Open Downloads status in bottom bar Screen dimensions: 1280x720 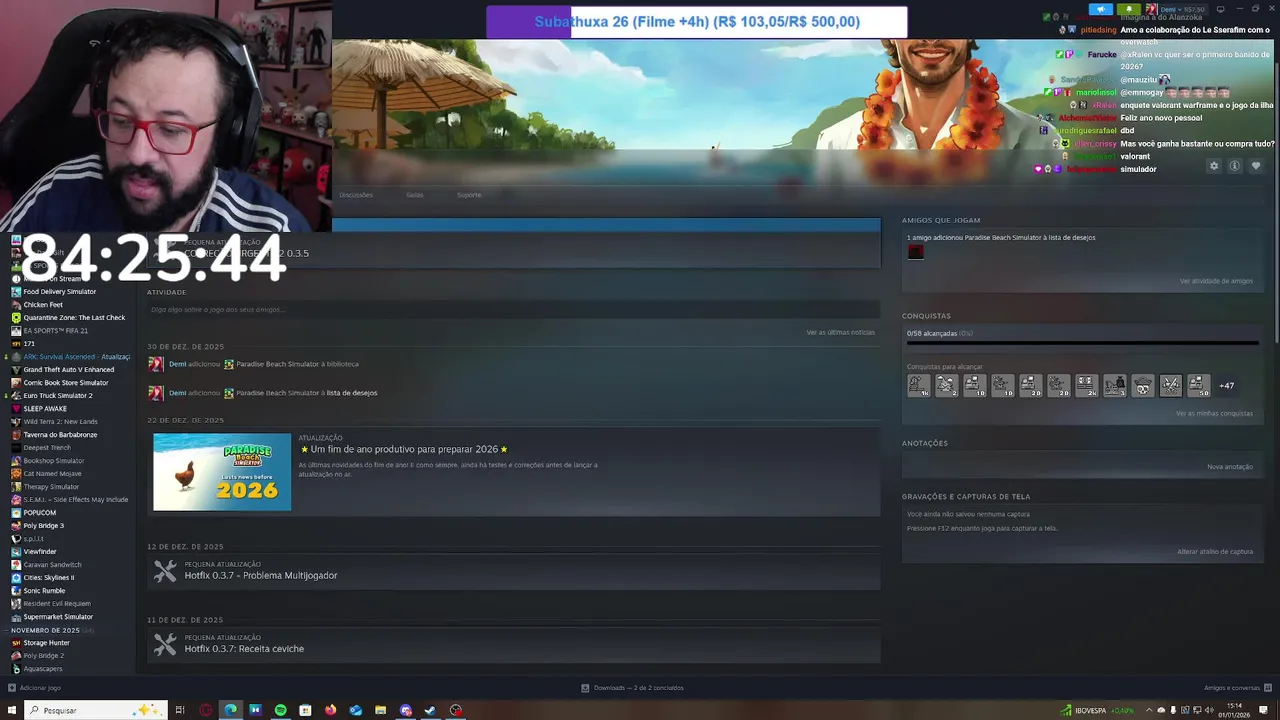(632, 688)
